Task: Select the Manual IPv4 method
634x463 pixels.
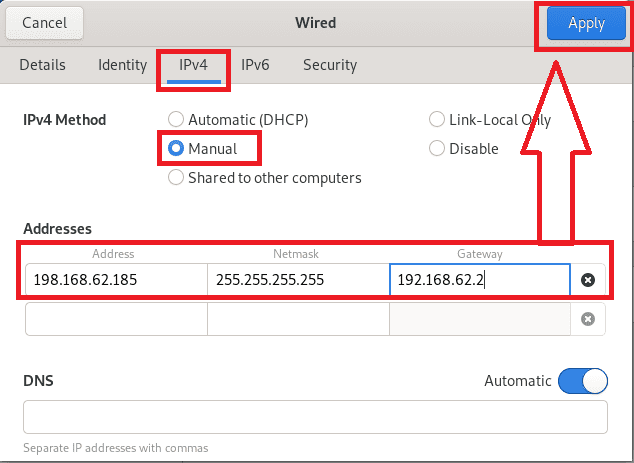Action: pos(203,149)
